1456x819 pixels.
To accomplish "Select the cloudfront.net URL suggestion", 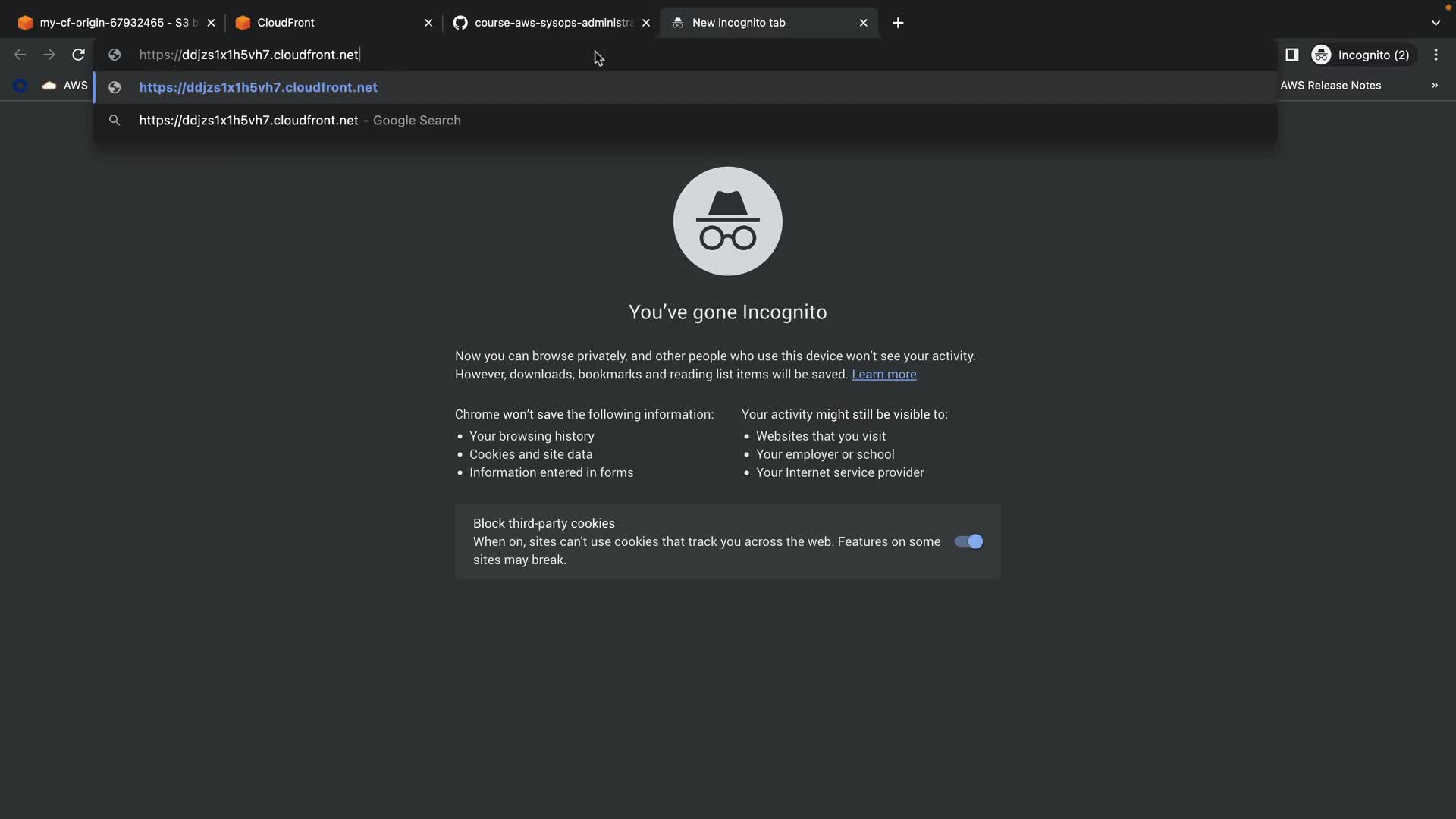I will (258, 87).
